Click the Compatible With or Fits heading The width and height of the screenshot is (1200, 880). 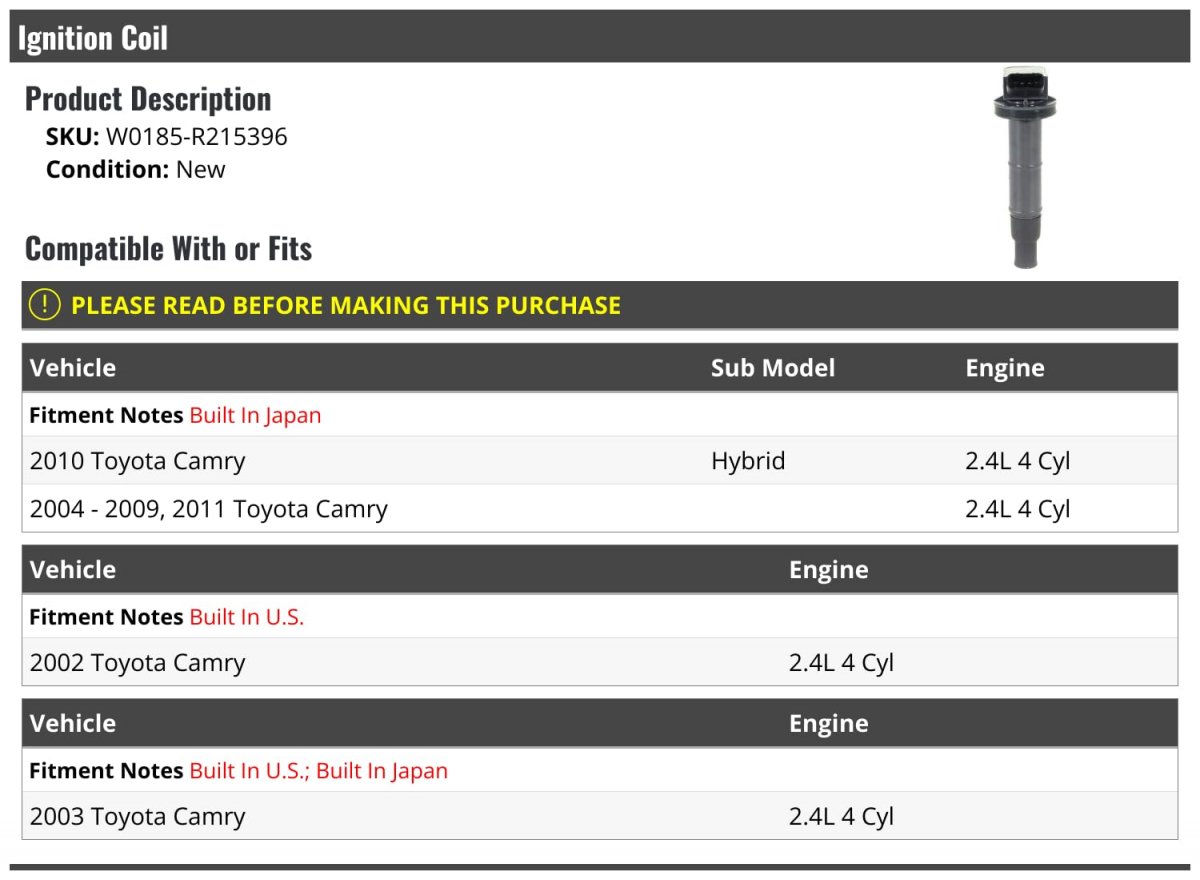point(168,248)
